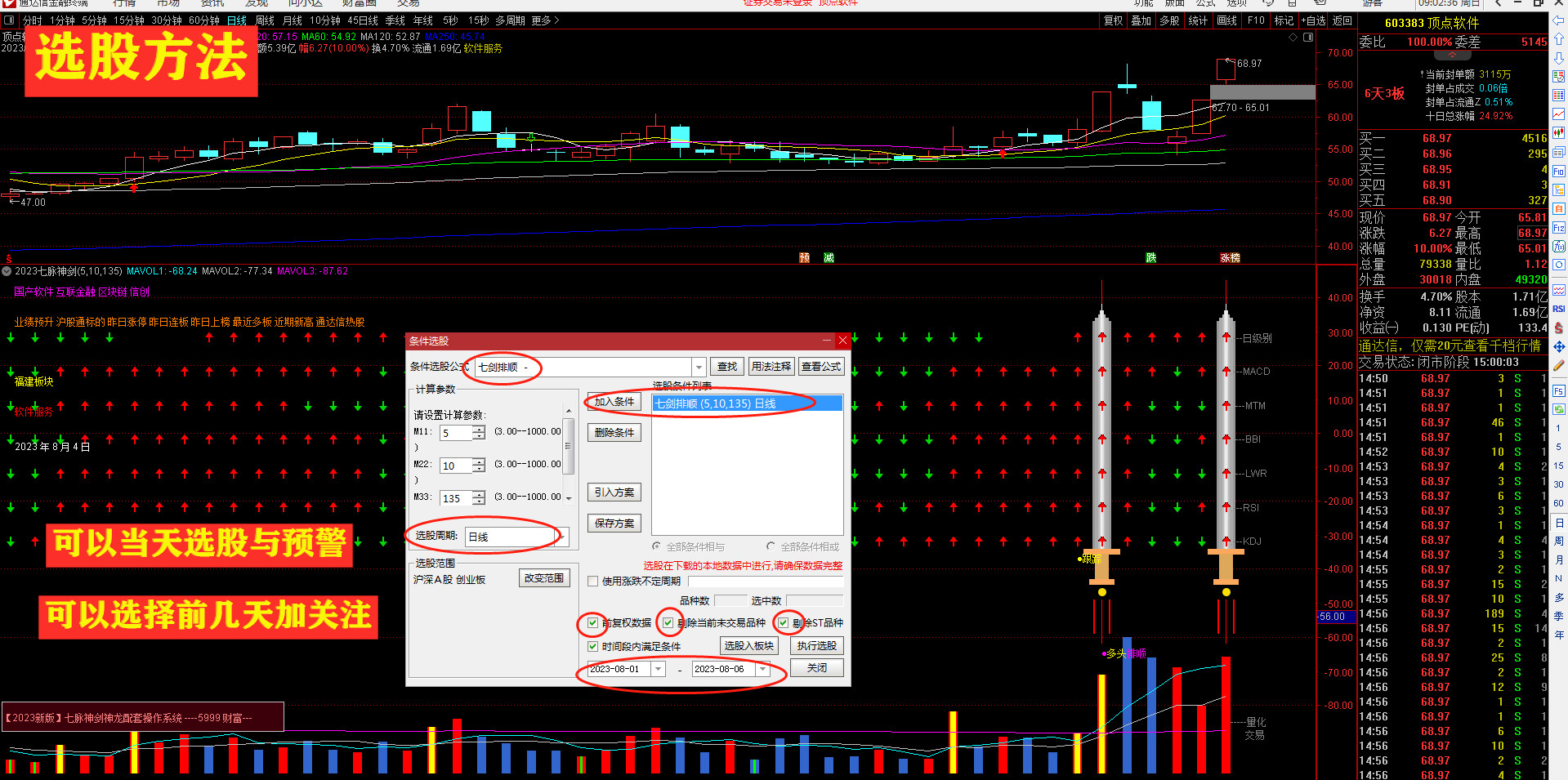Click the 选股入板块 button
The height and width of the screenshot is (780, 1568).
point(749,646)
